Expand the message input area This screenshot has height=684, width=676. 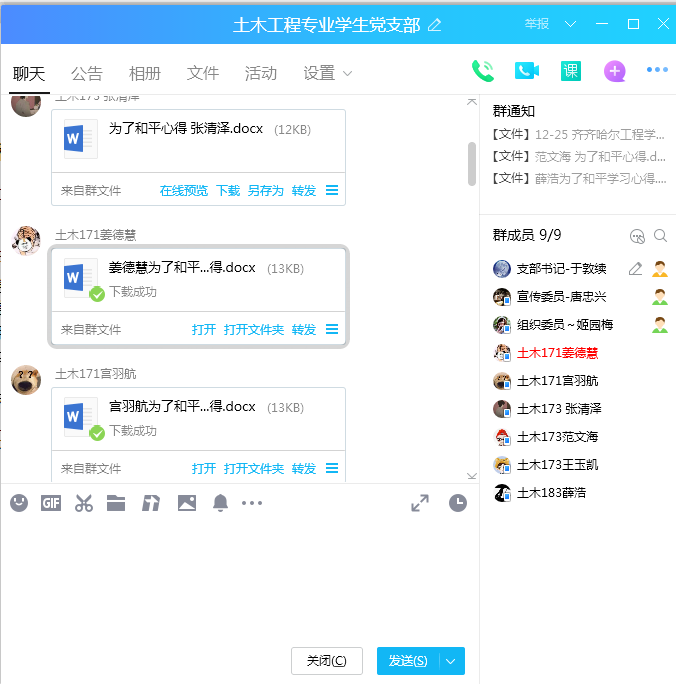point(420,503)
